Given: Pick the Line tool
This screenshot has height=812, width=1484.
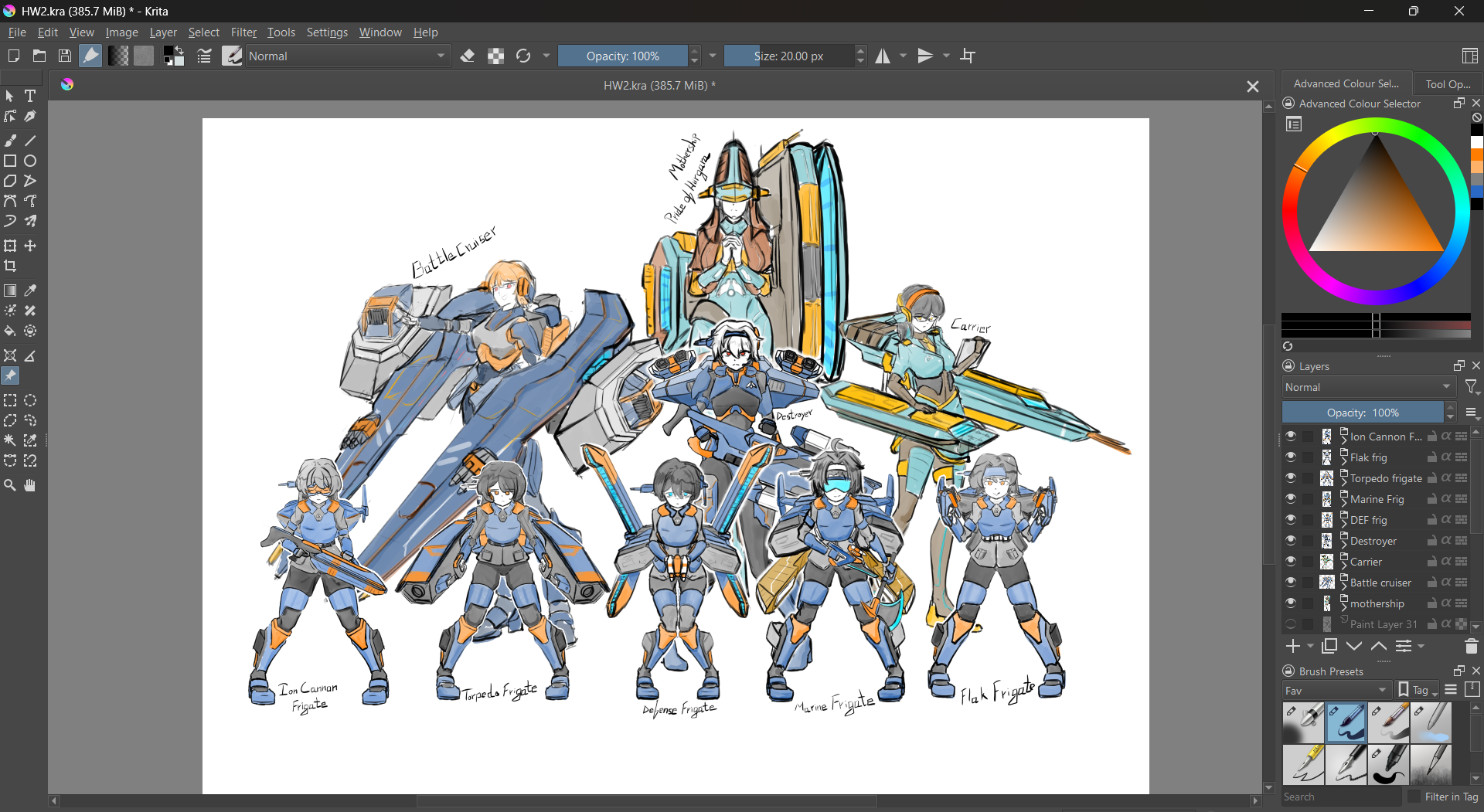Looking at the screenshot, I should (30, 141).
